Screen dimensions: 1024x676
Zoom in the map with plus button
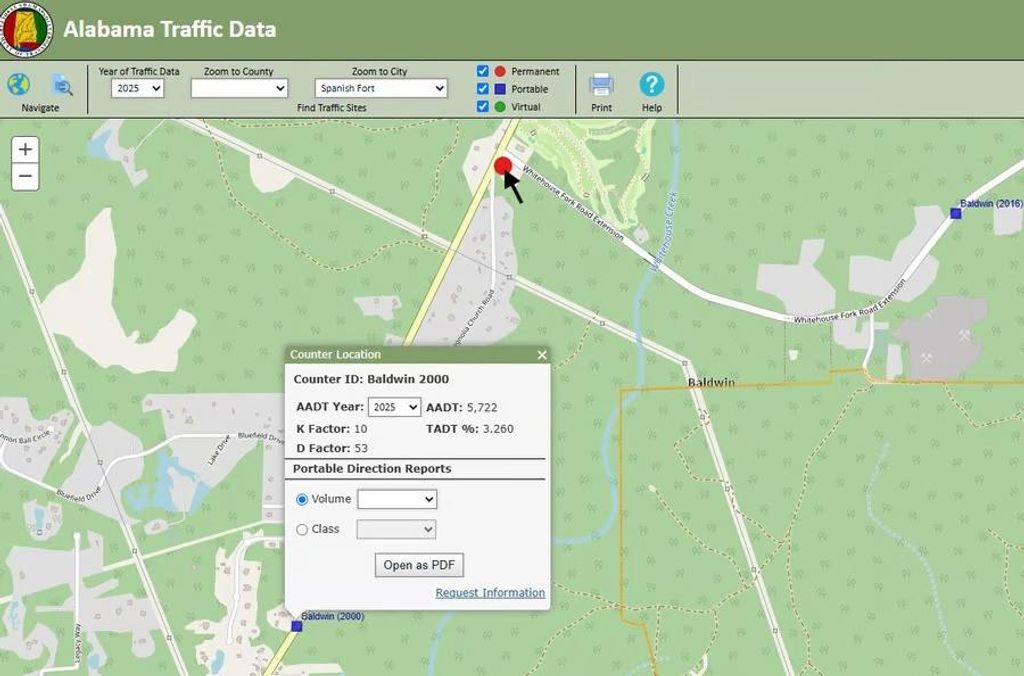(25, 150)
